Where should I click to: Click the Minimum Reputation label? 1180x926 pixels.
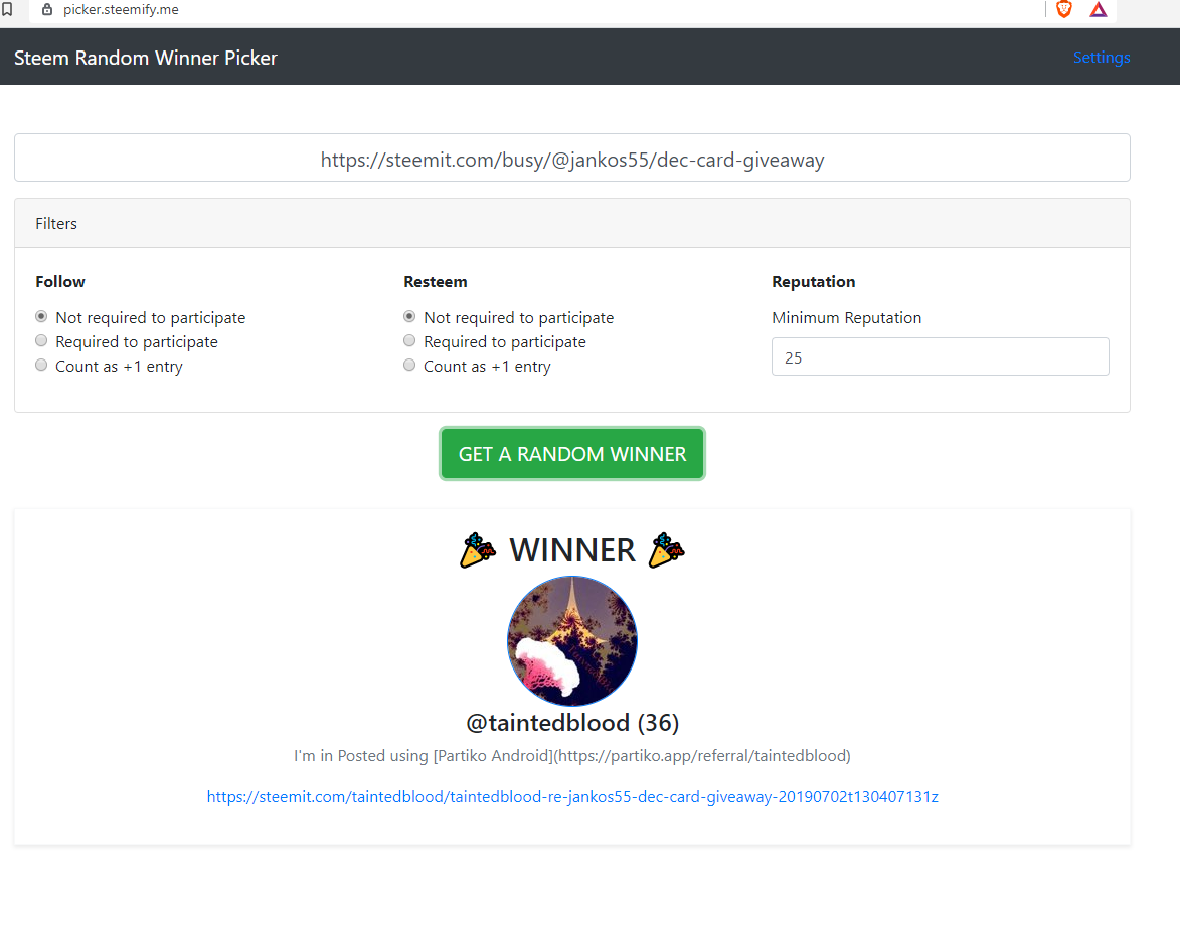(846, 318)
